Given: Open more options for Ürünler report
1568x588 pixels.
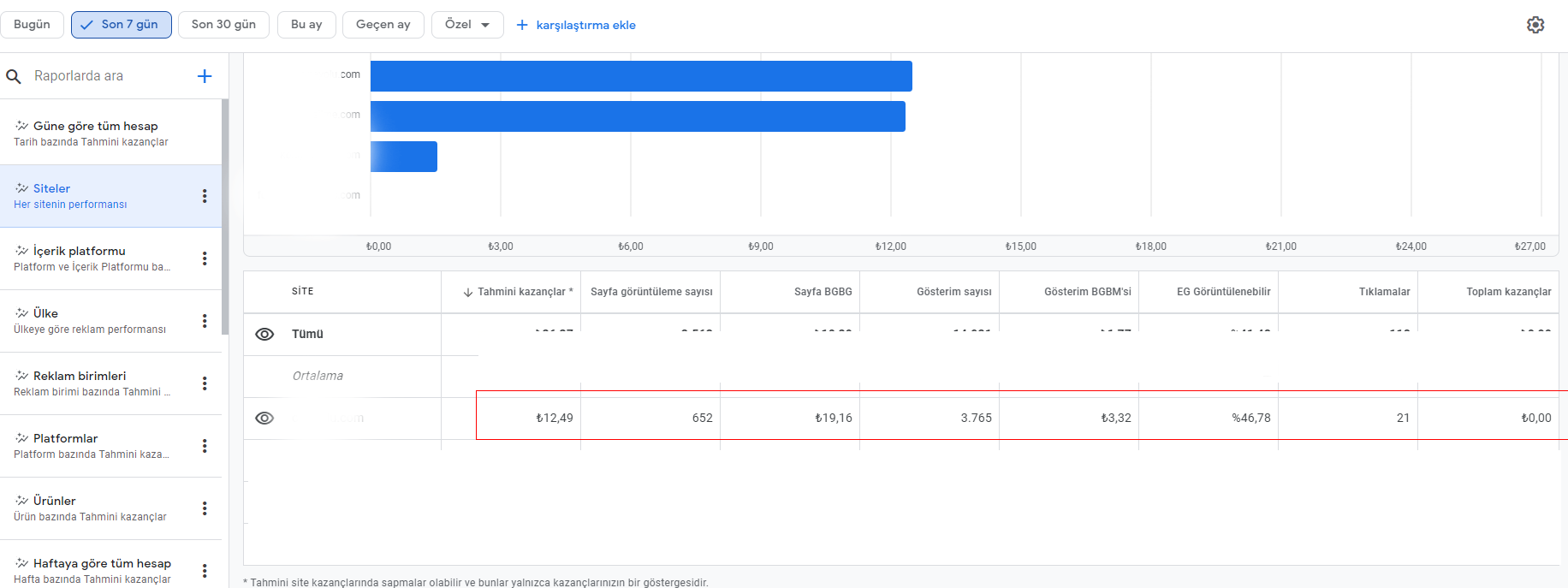Looking at the screenshot, I should click(x=205, y=508).
